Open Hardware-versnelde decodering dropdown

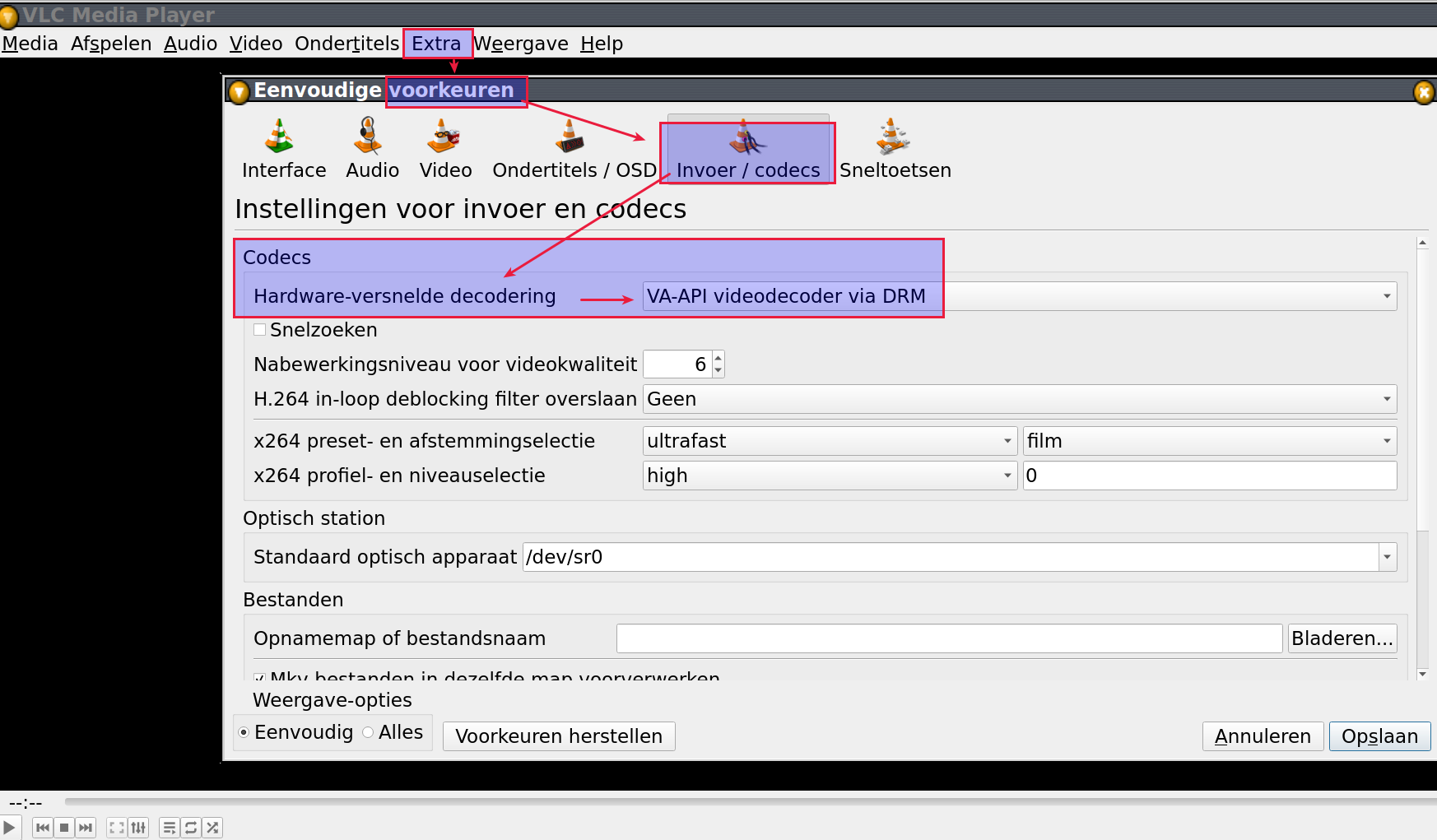tap(1020, 296)
